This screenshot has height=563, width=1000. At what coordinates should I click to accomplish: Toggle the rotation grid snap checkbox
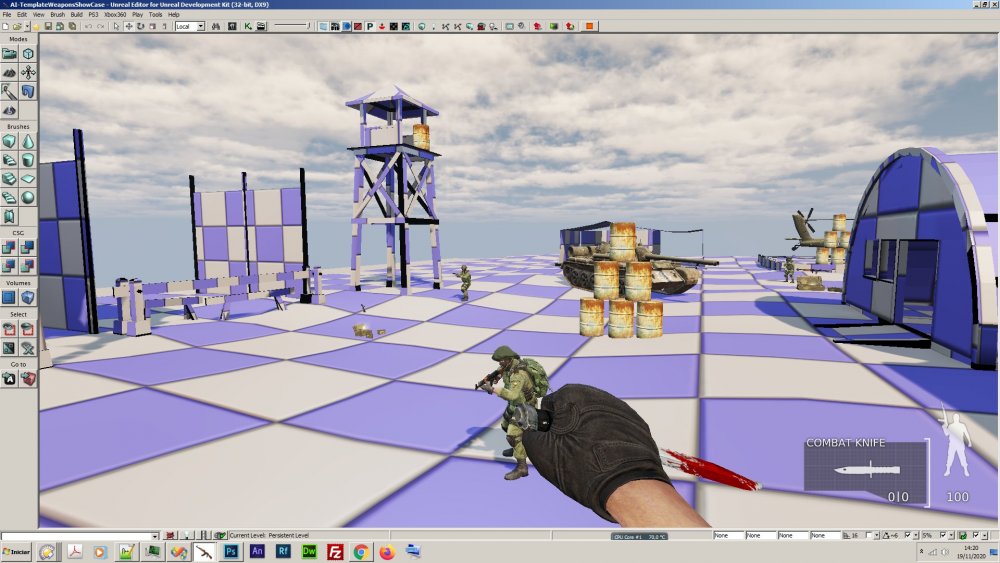(908, 536)
